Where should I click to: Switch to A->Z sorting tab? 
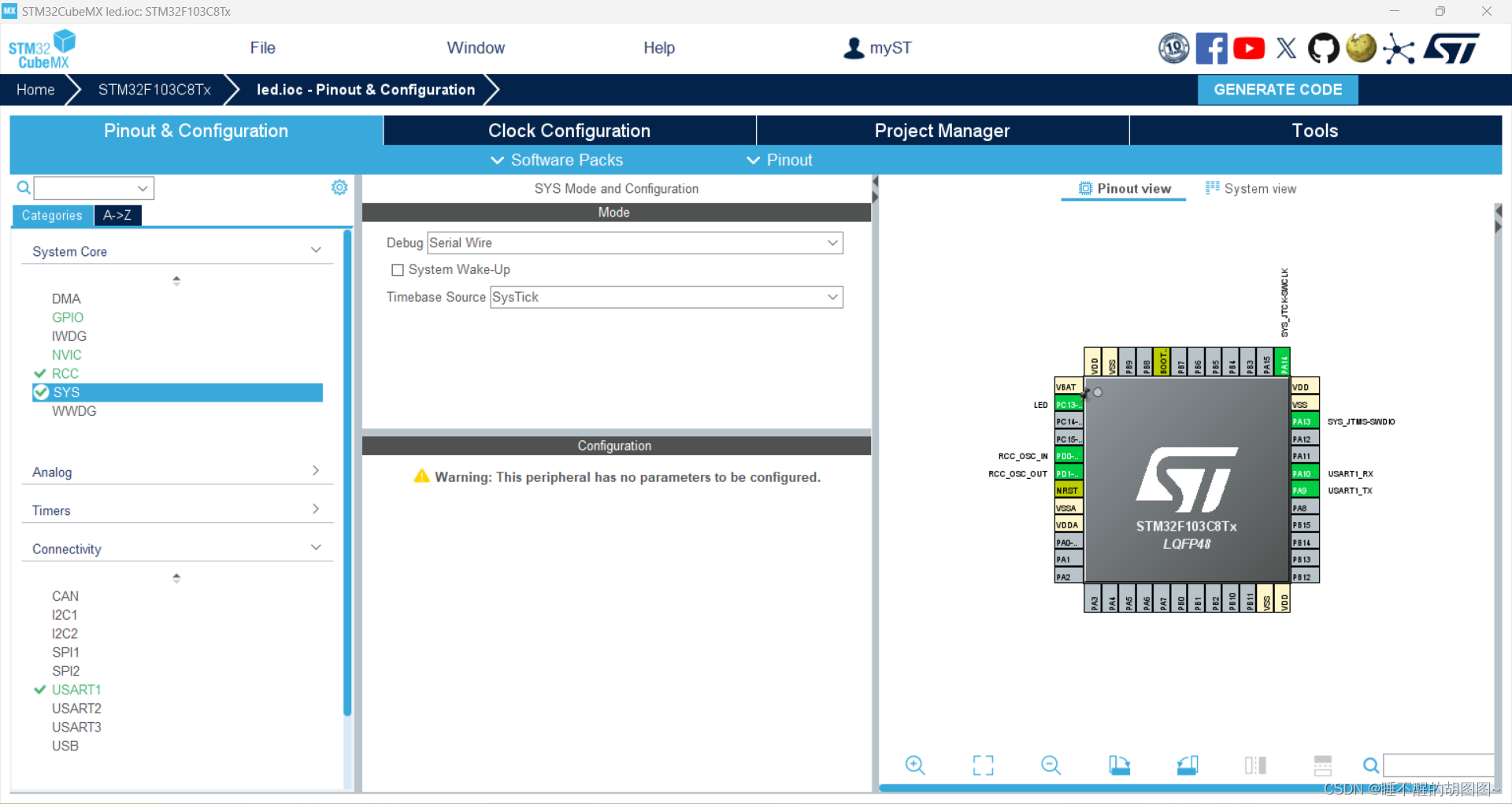[117, 215]
